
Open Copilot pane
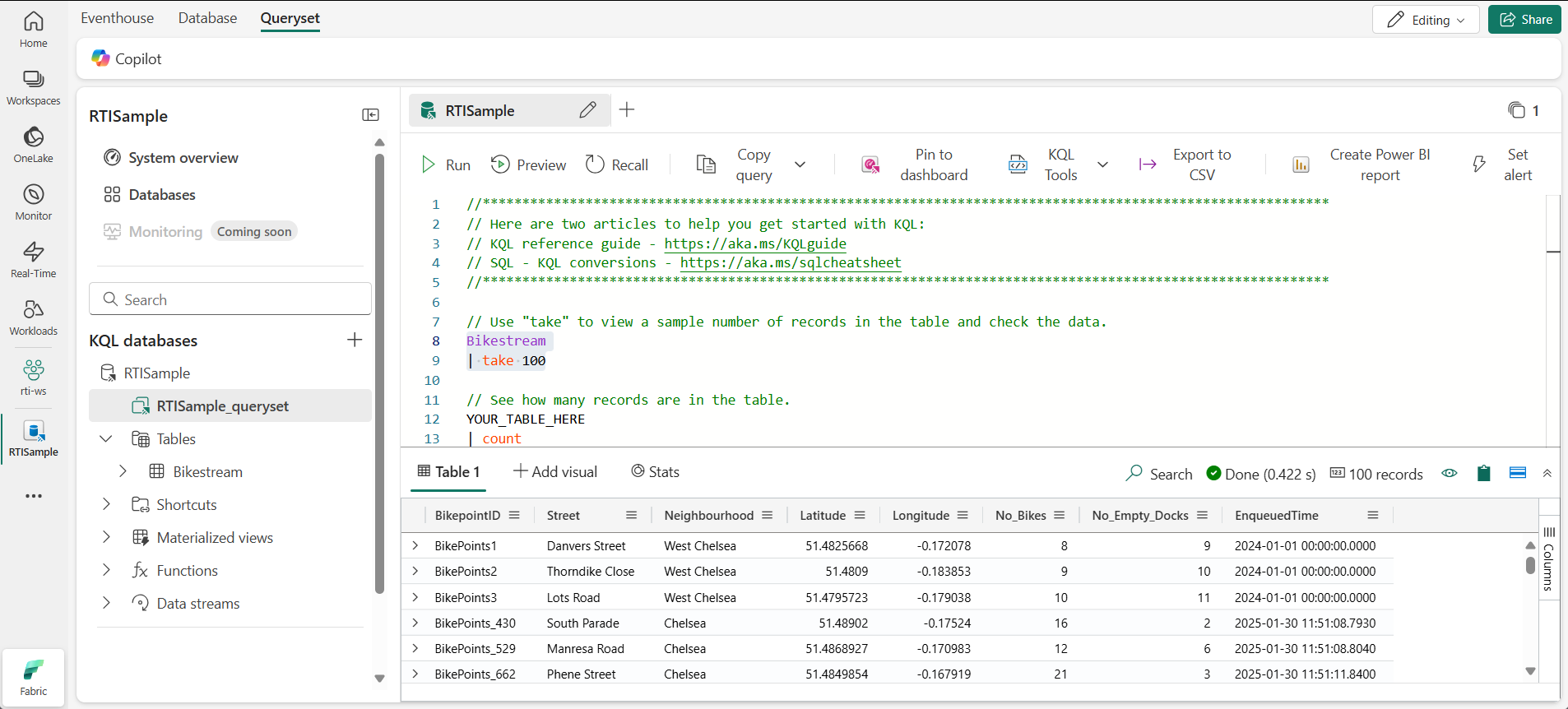(x=127, y=58)
